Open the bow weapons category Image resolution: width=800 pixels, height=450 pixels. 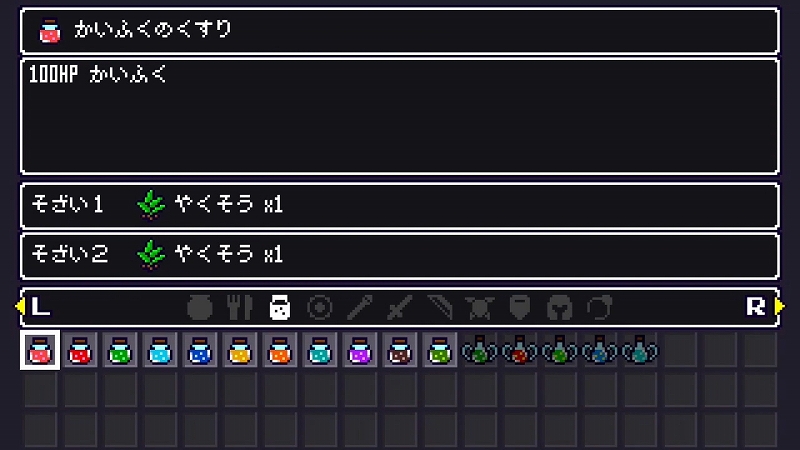[440, 308]
